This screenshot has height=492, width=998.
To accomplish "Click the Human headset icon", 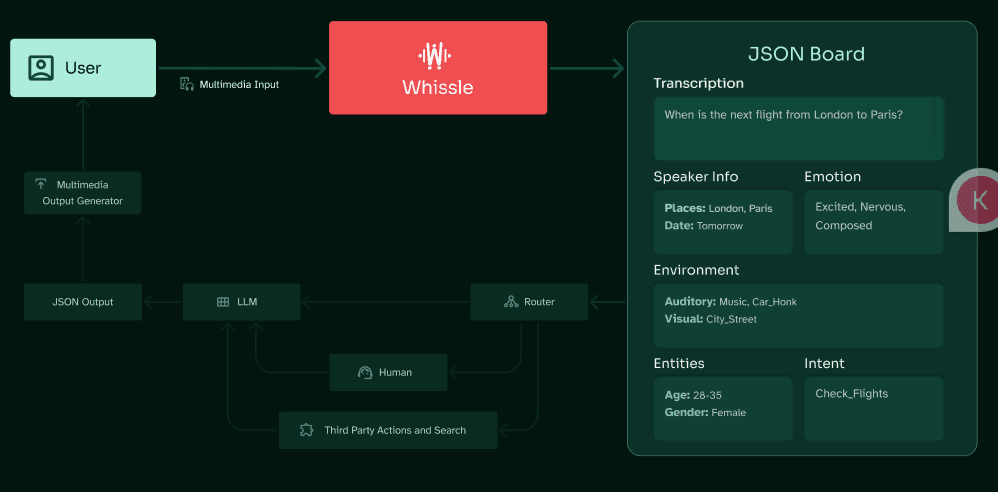I will tap(365, 372).
